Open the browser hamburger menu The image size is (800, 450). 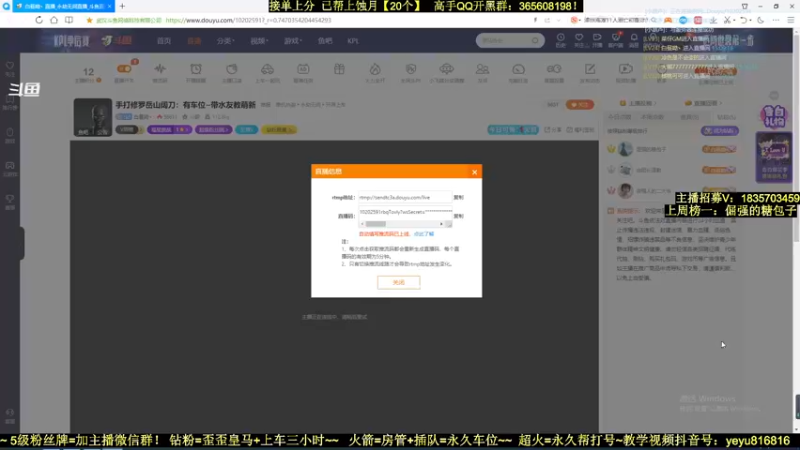pyautogui.click(x=790, y=20)
